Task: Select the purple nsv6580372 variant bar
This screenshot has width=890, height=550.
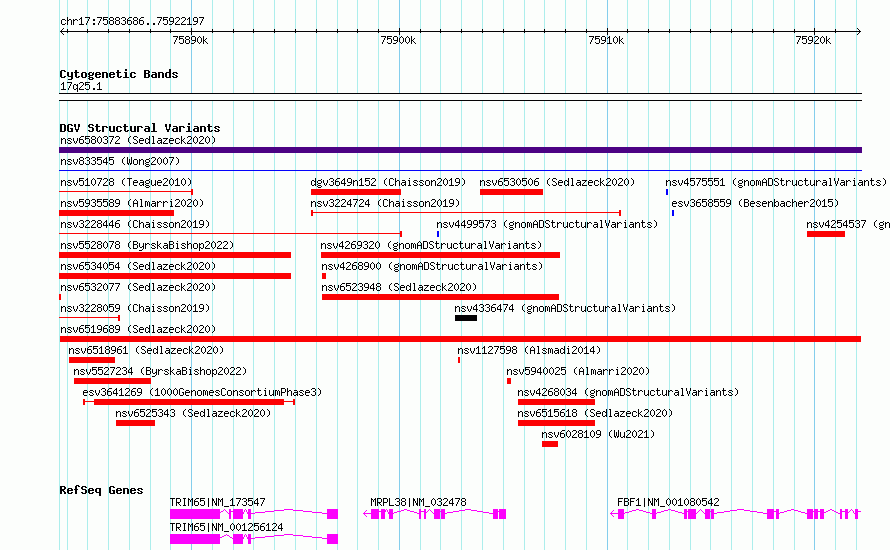Action: 460,150
